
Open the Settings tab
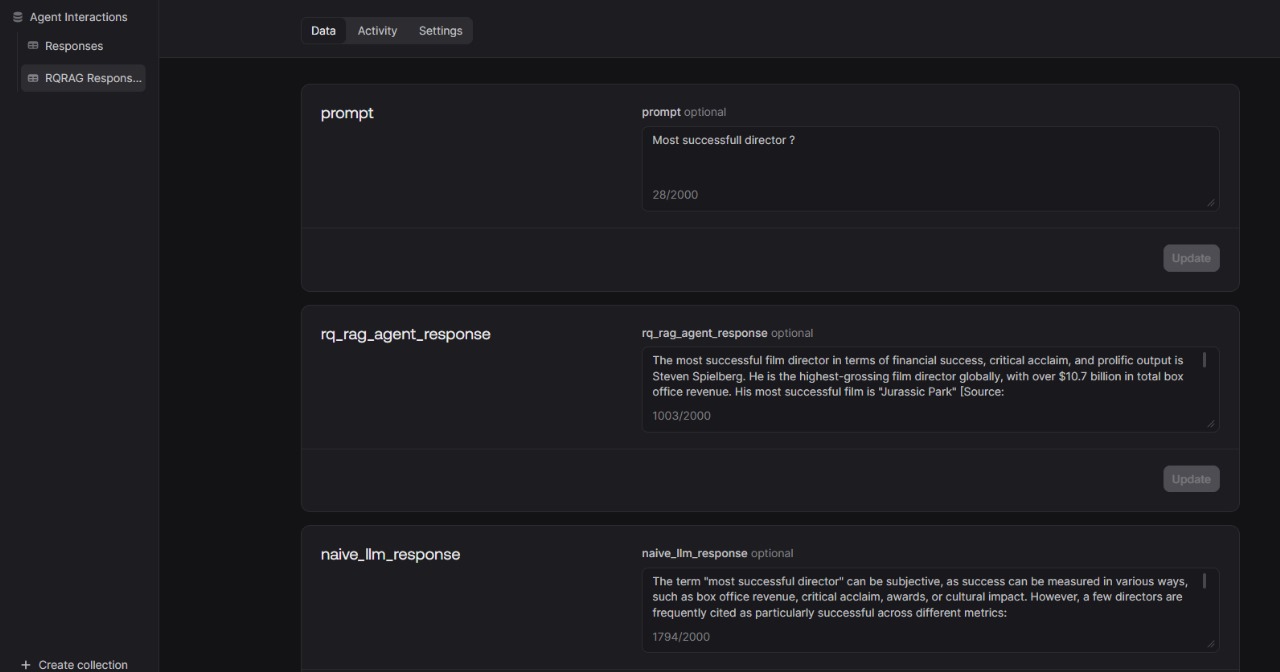[x=440, y=31]
